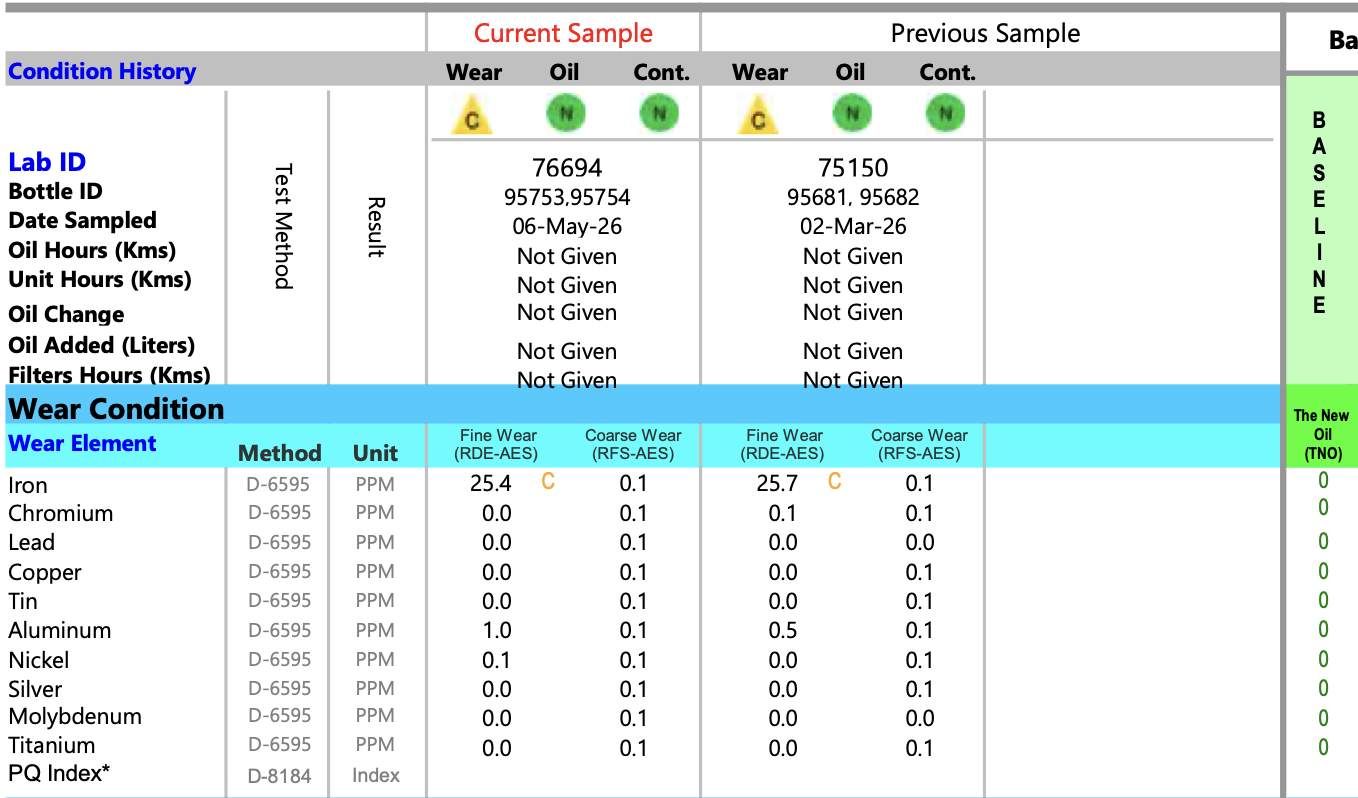Select lab ID 76694
Screen dimensions: 1358x798
tap(567, 168)
